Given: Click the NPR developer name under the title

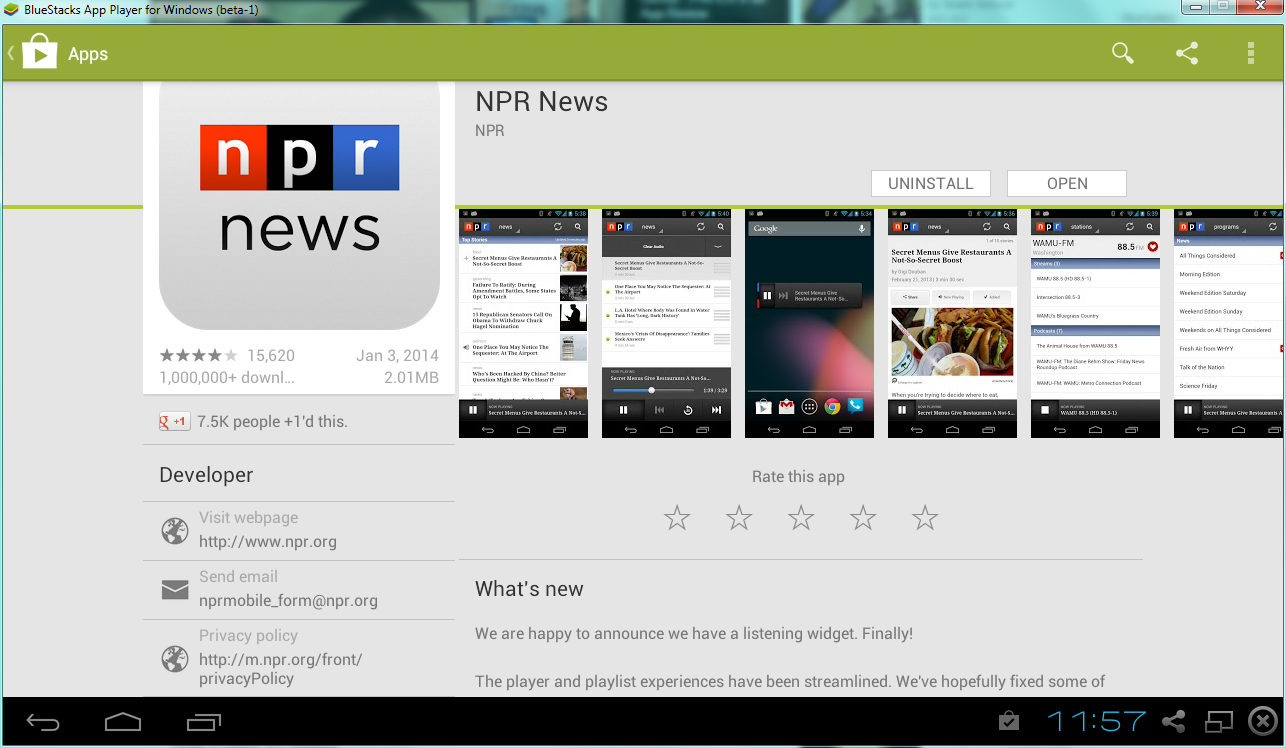Looking at the screenshot, I should pyautogui.click(x=490, y=131).
